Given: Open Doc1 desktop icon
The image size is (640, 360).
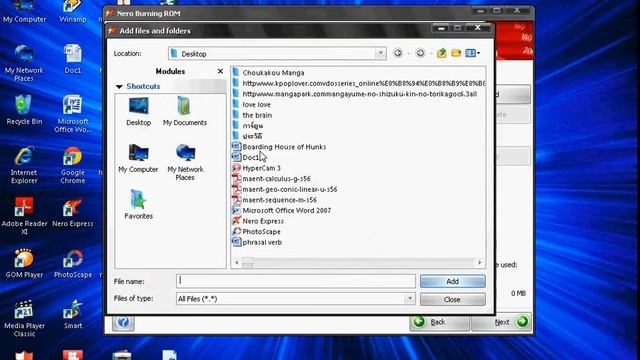Looking at the screenshot, I should pos(73,59).
